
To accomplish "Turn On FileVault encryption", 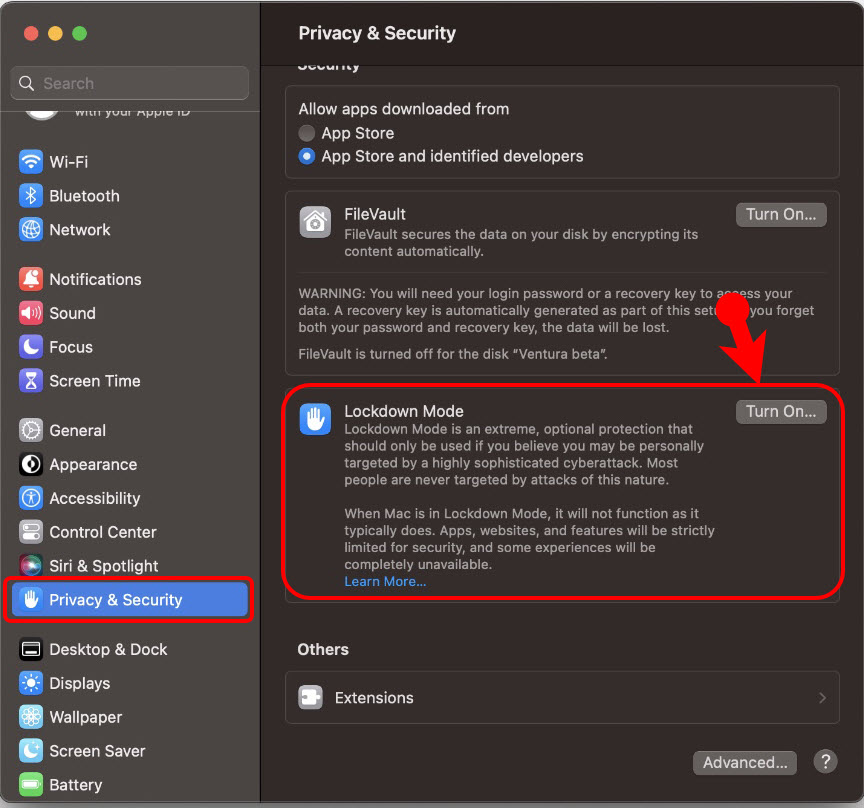I will pos(781,214).
